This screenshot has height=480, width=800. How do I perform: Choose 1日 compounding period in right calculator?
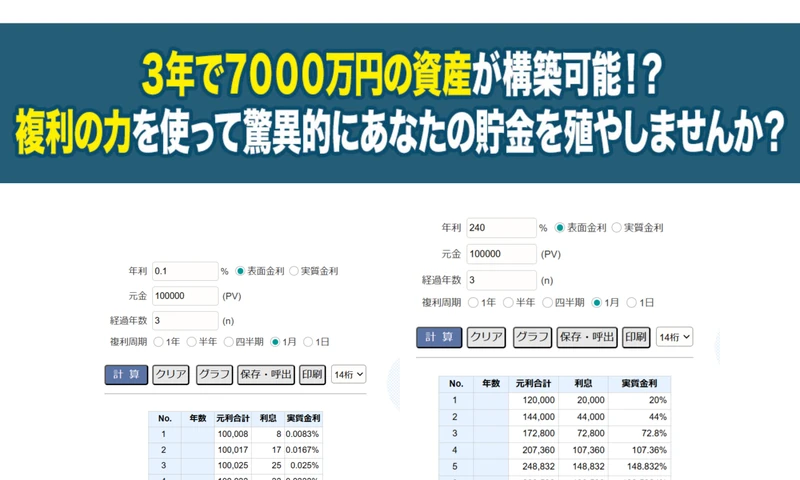coord(632,302)
